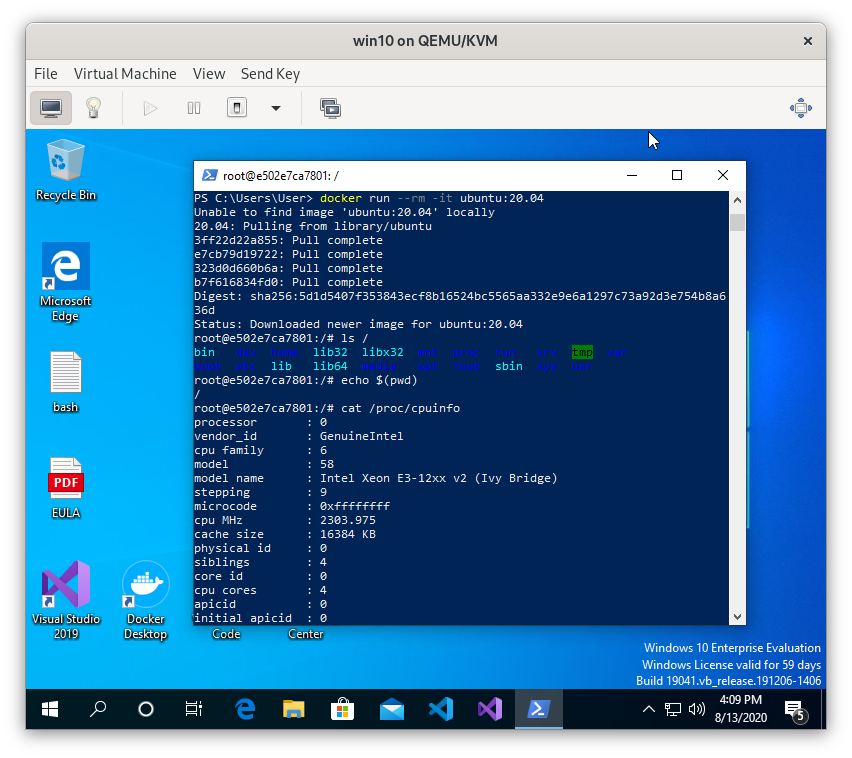Open the Action Center notifications
The height and width of the screenshot is (758, 852).
tap(795, 710)
